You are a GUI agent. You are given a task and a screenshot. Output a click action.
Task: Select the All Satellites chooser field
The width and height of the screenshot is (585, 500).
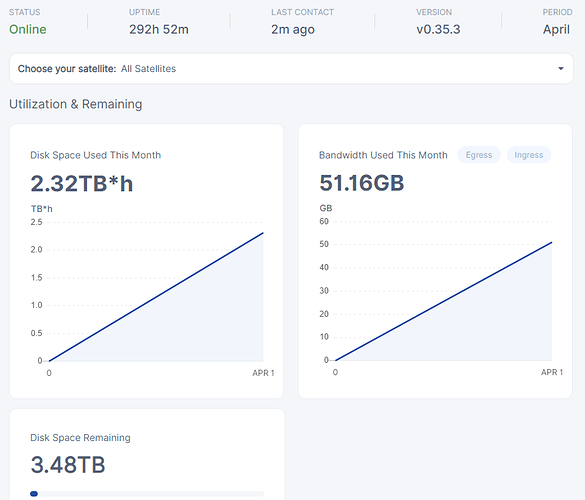point(291,69)
